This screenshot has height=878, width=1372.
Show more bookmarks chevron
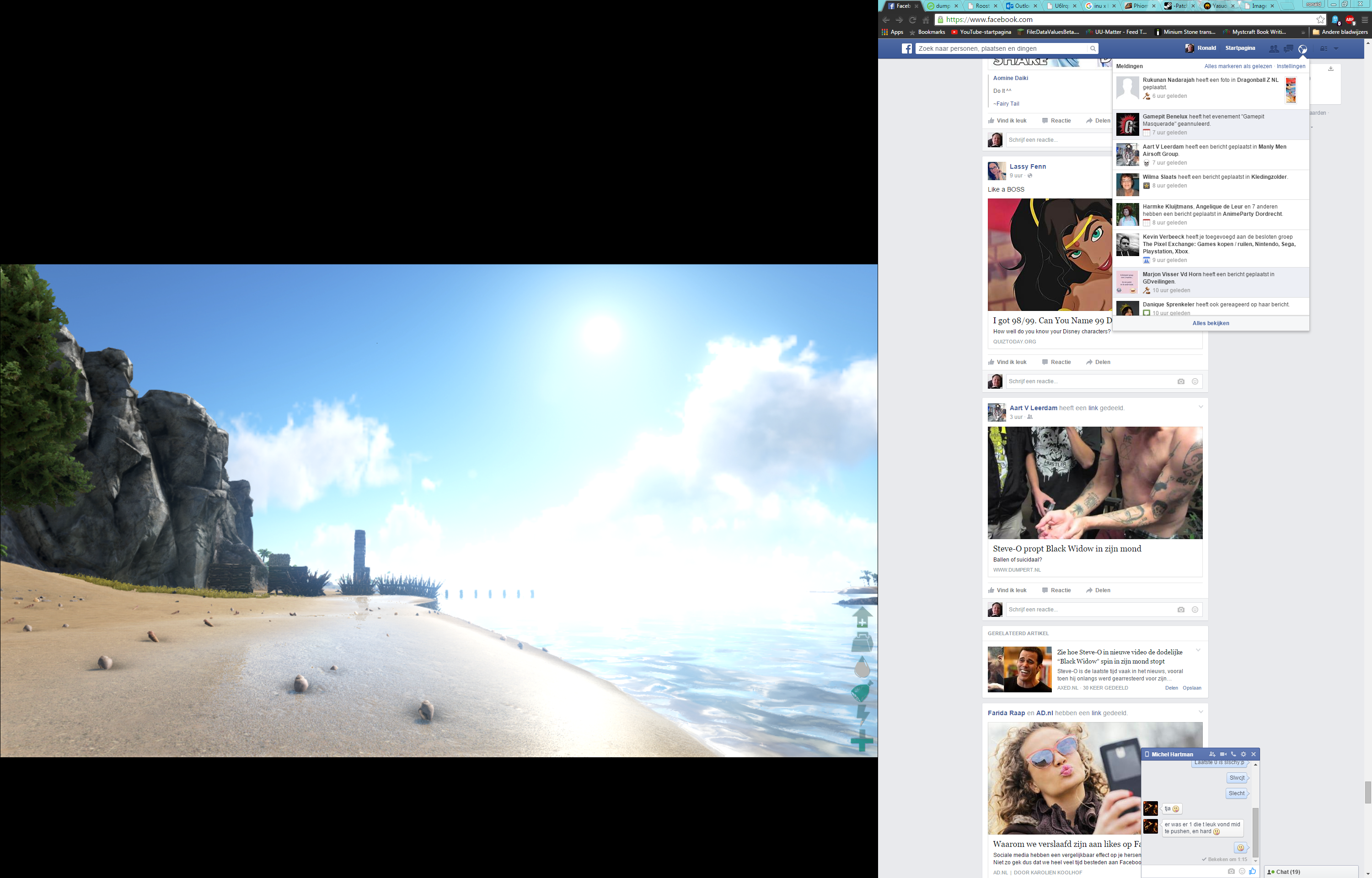point(1303,32)
